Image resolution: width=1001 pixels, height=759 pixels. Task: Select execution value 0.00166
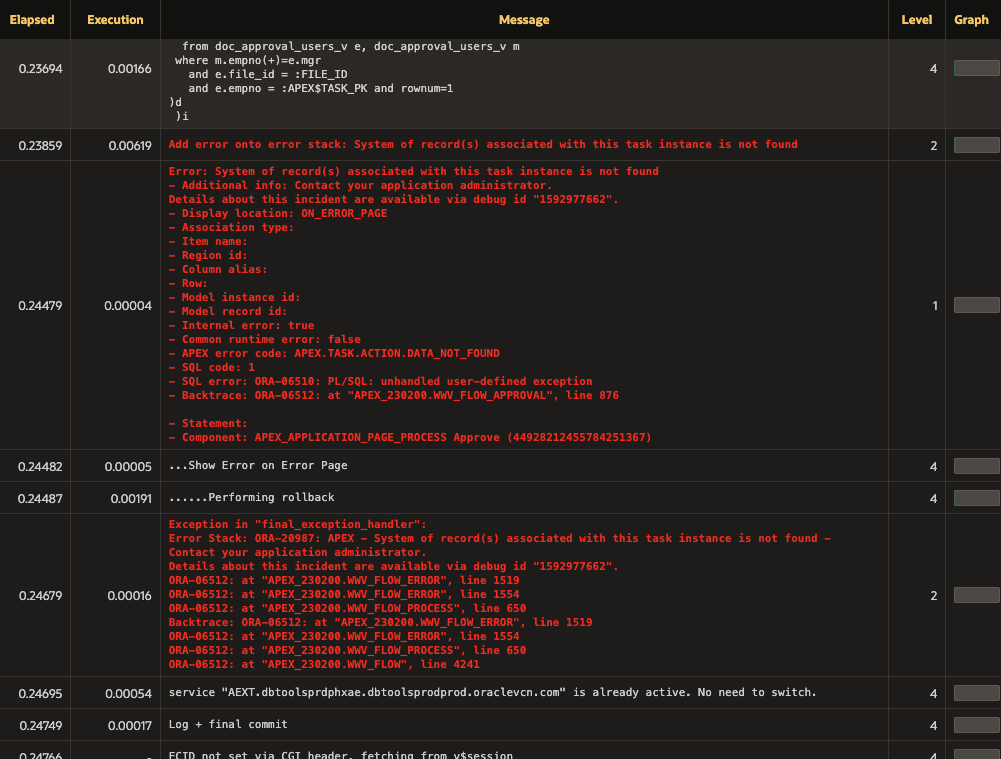coord(130,69)
